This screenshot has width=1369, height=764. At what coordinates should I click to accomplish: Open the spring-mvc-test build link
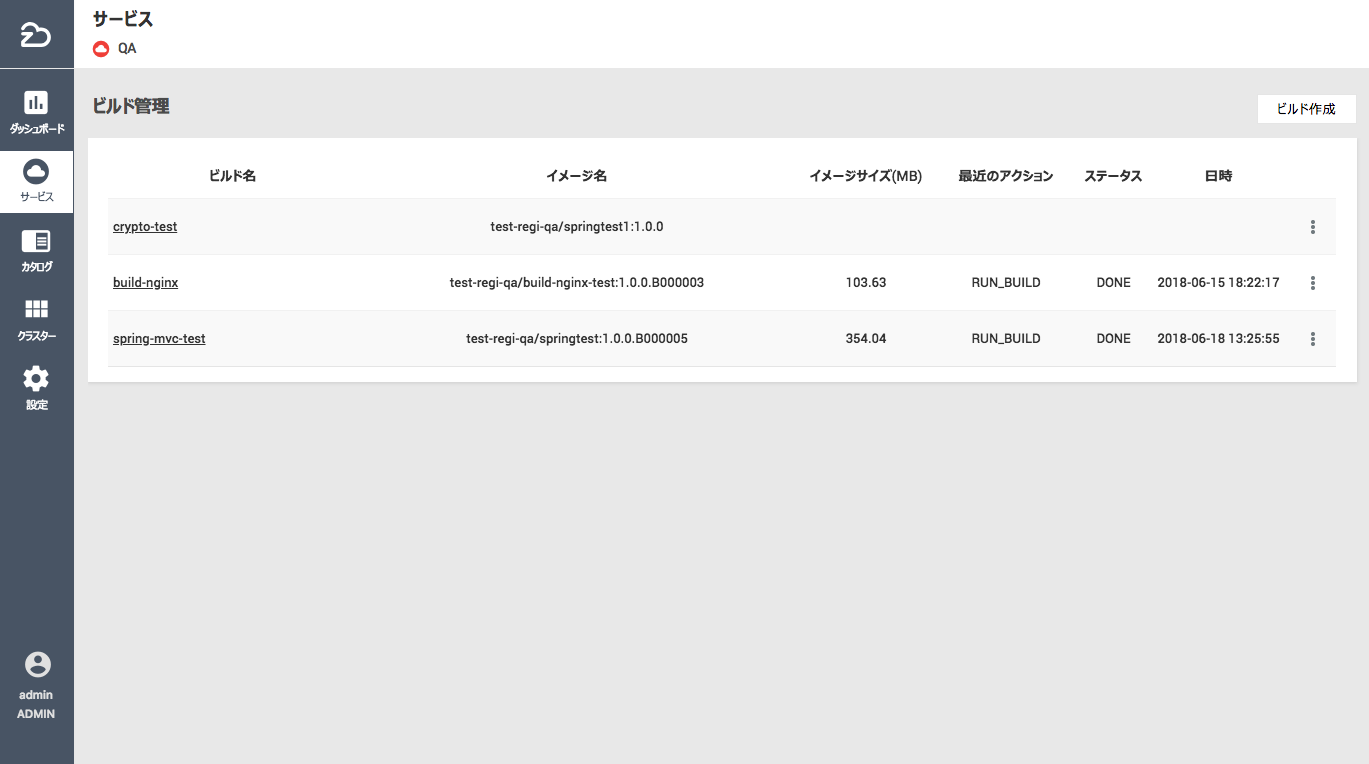[159, 339]
